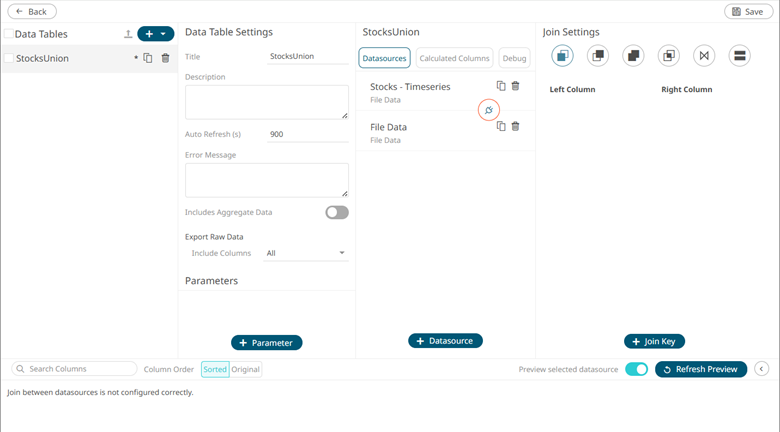Click the Refresh Preview button
780x432 pixels.
tap(700, 369)
